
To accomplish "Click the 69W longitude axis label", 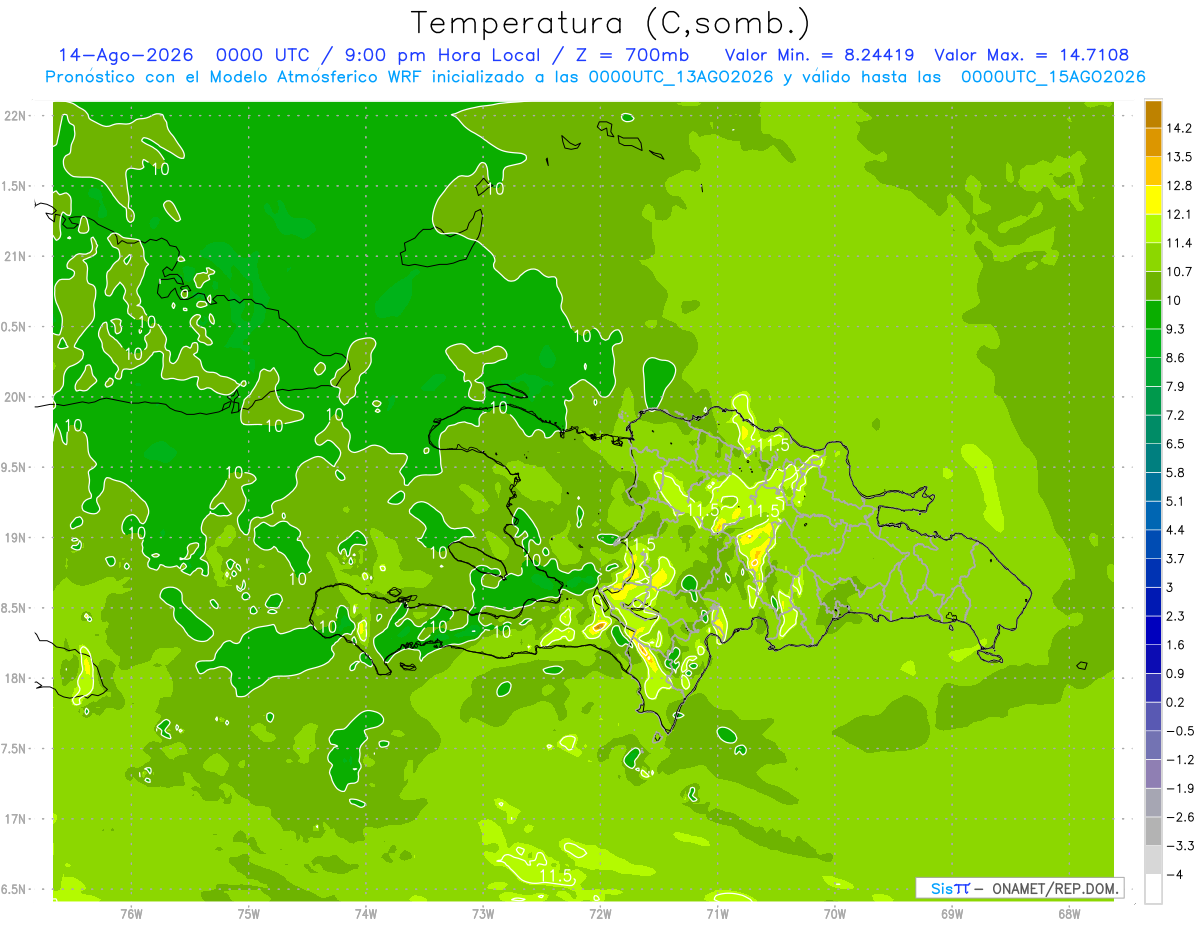I will 952,914.
